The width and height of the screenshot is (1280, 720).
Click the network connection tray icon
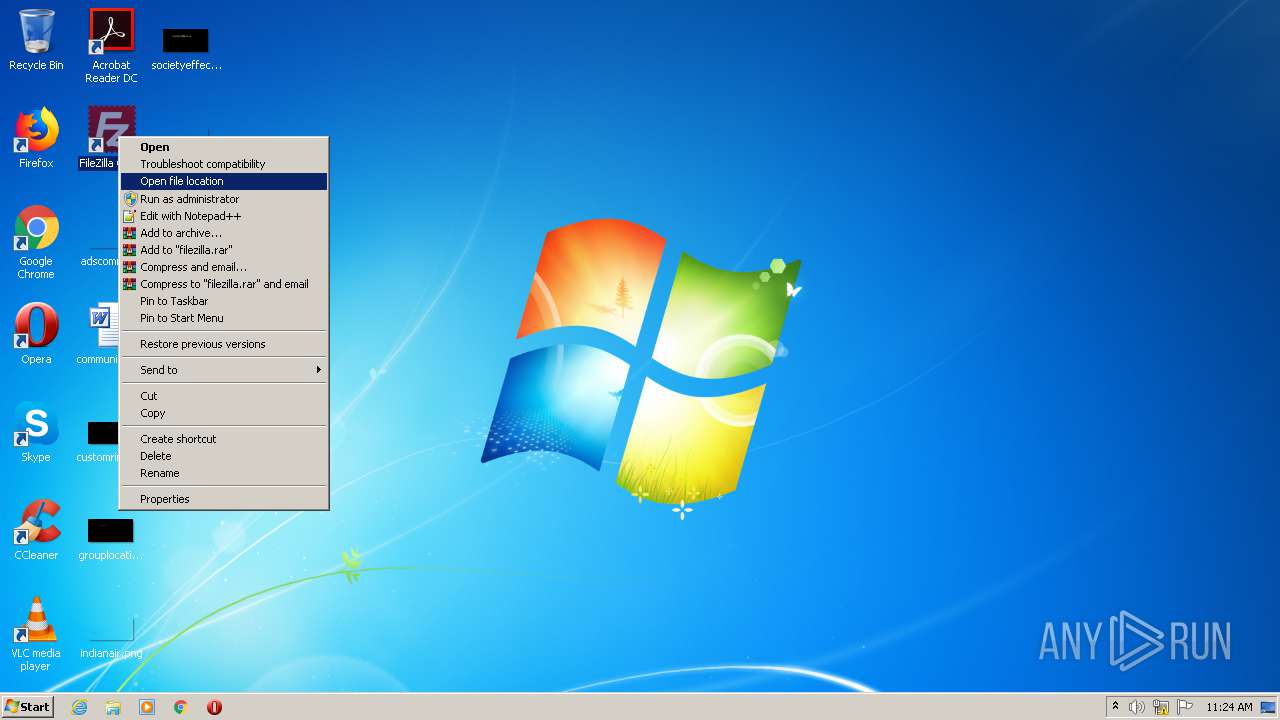(1161, 707)
